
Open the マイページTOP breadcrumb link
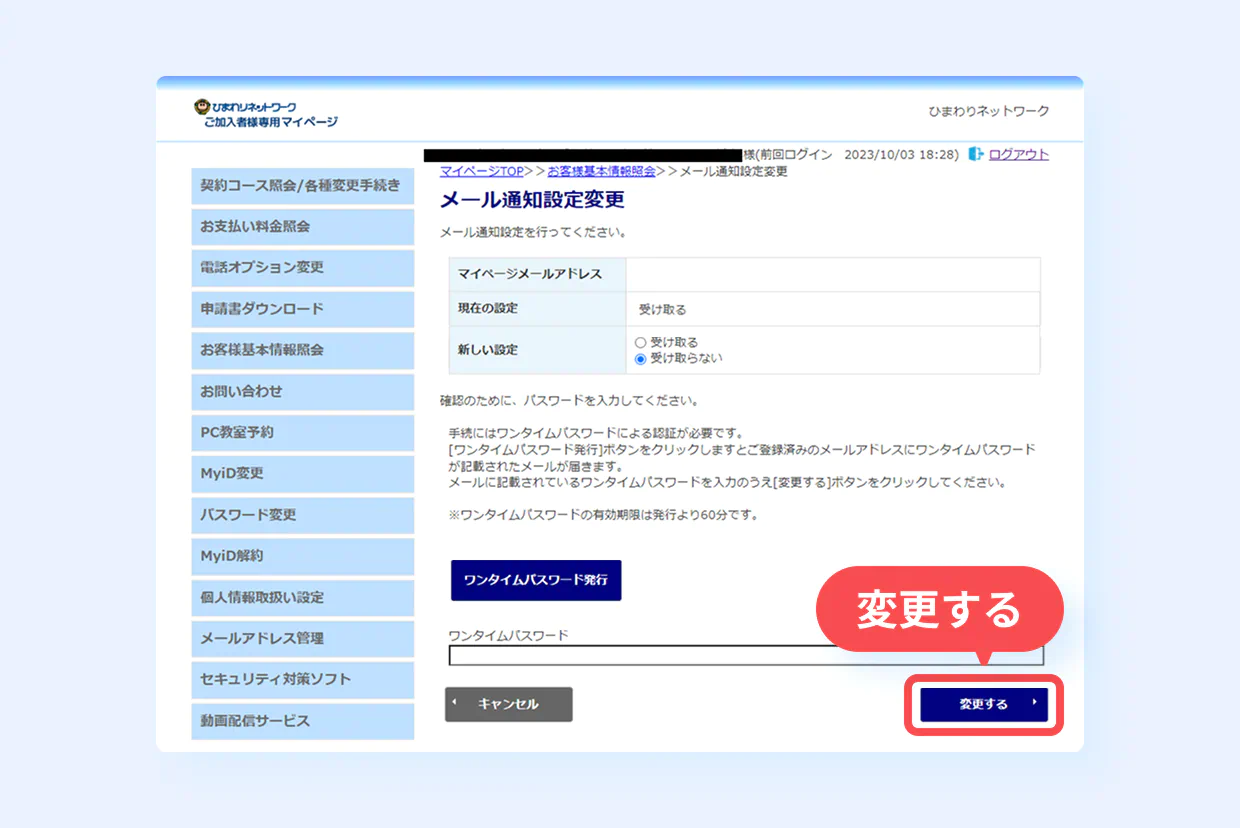(481, 171)
